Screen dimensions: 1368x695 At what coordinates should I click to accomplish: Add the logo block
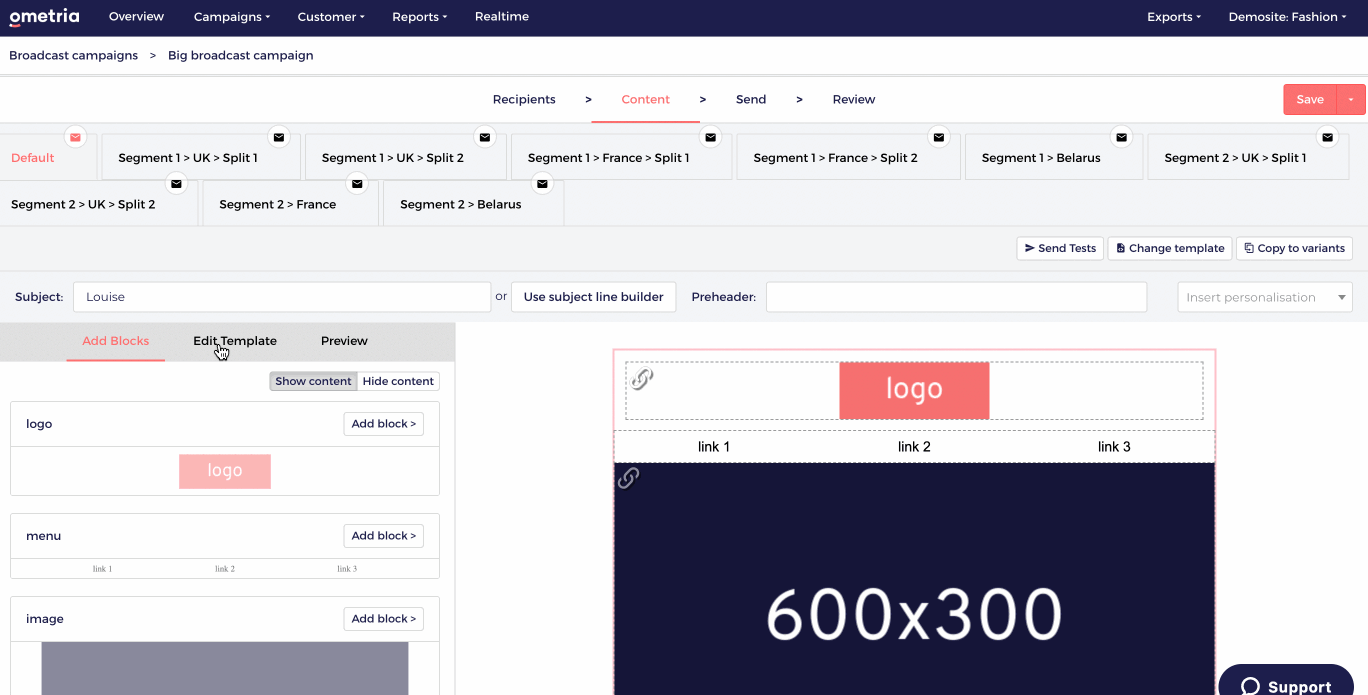coord(383,424)
